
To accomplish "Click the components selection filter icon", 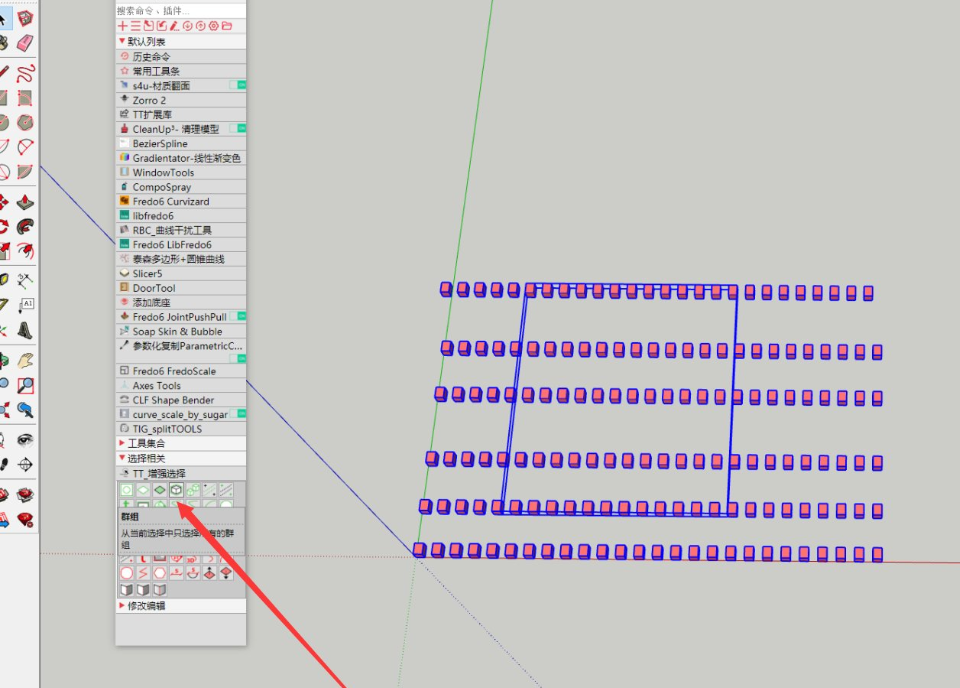I will tap(193, 490).
